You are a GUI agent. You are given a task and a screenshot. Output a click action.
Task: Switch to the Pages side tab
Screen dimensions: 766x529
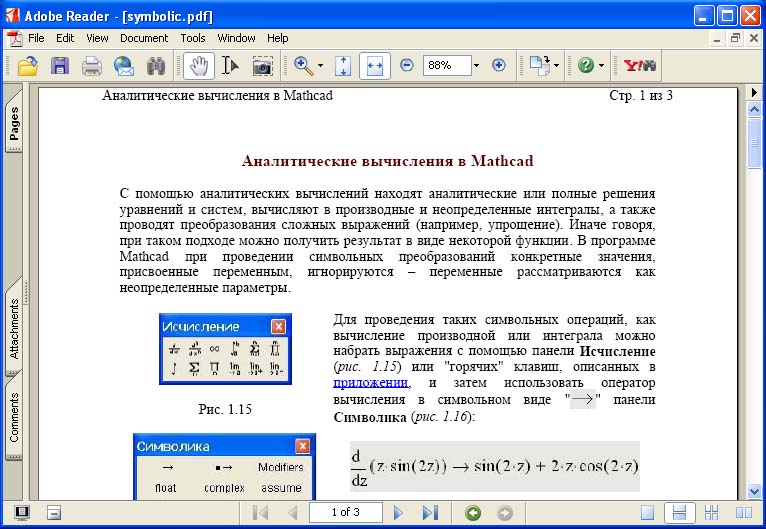coord(14,123)
